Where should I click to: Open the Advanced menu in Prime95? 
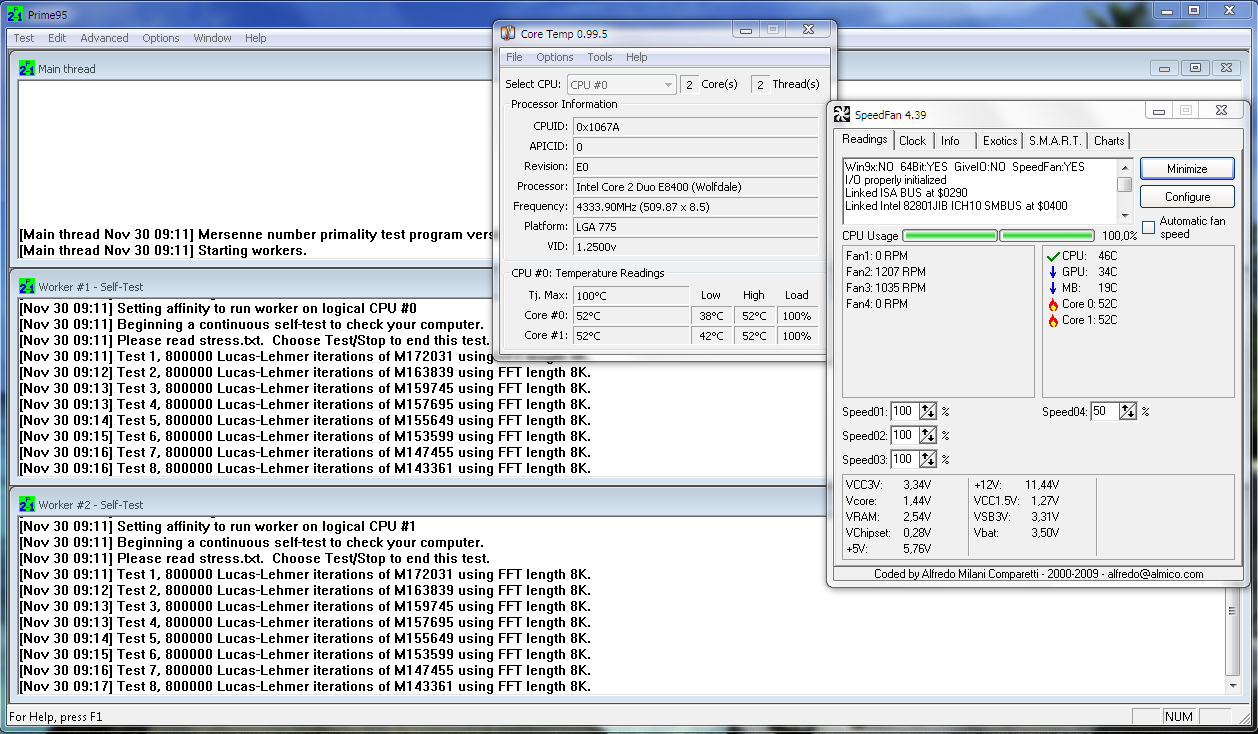[x=104, y=38]
